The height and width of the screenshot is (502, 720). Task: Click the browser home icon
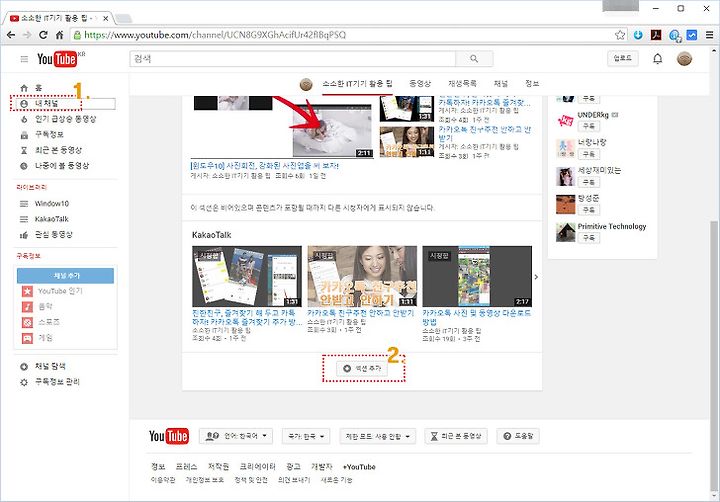[x=59, y=35]
